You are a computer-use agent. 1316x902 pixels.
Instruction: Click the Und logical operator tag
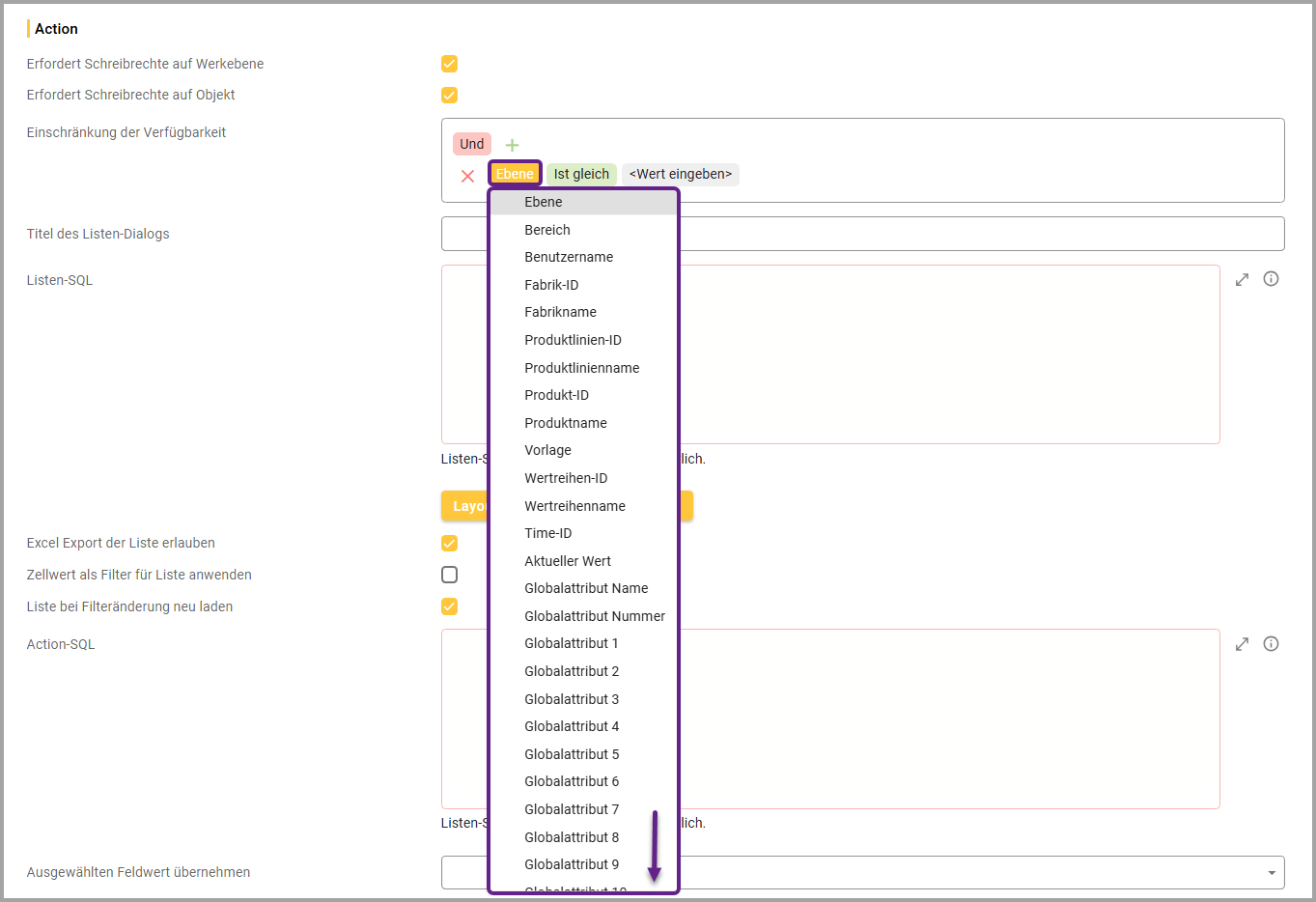(471, 144)
